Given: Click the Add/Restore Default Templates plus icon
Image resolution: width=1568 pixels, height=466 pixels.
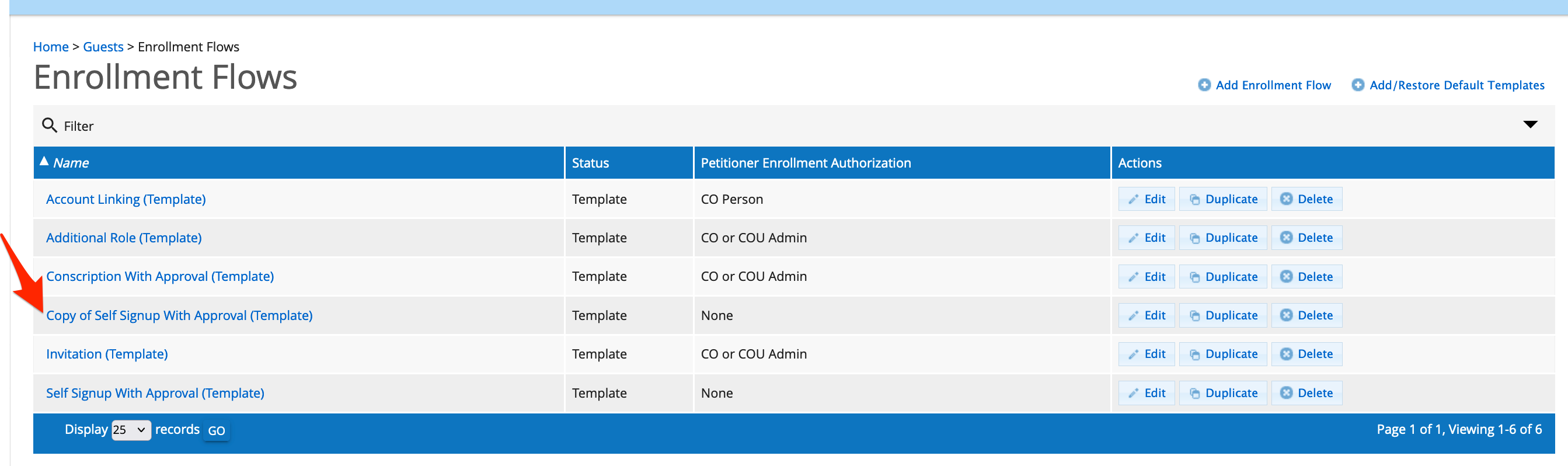Looking at the screenshot, I should click(x=1358, y=85).
